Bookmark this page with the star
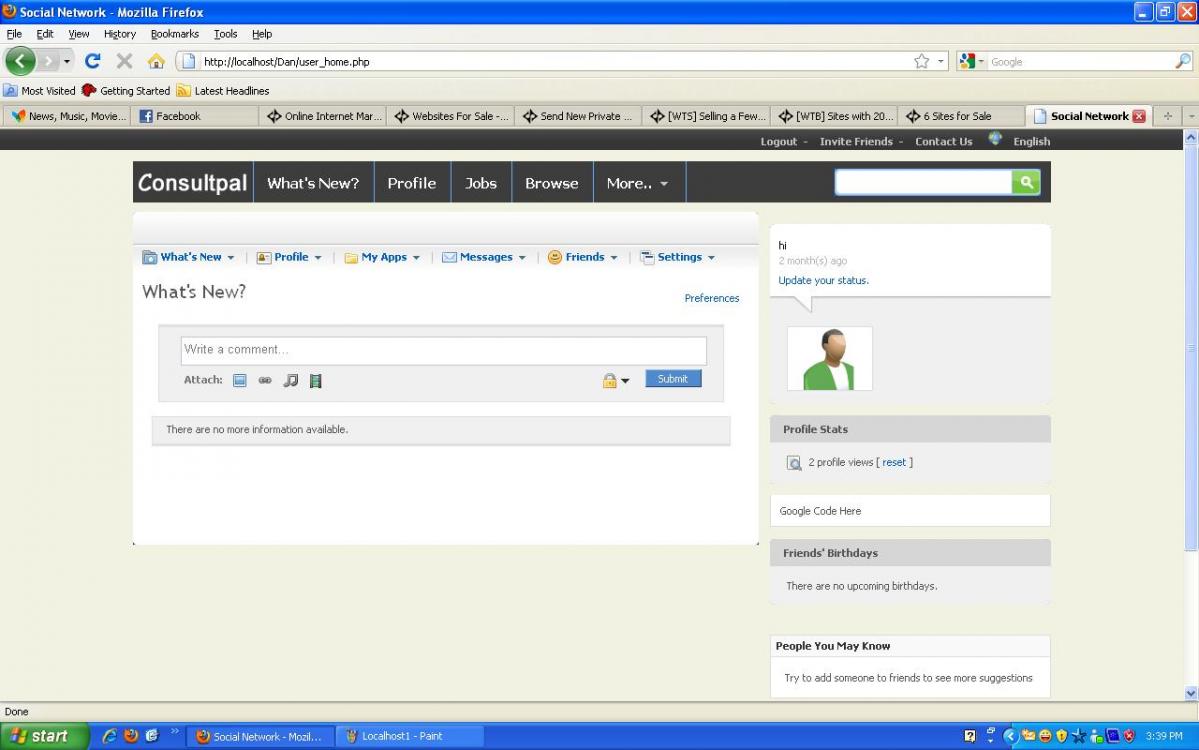 tap(921, 61)
